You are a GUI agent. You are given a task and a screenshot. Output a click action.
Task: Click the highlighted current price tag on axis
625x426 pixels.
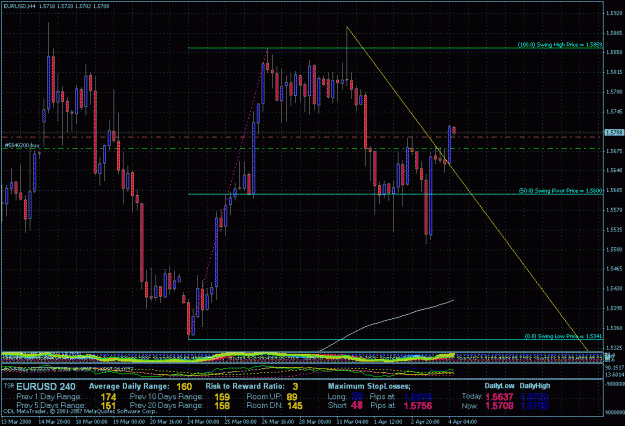pyautogui.click(x=614, y=132)
